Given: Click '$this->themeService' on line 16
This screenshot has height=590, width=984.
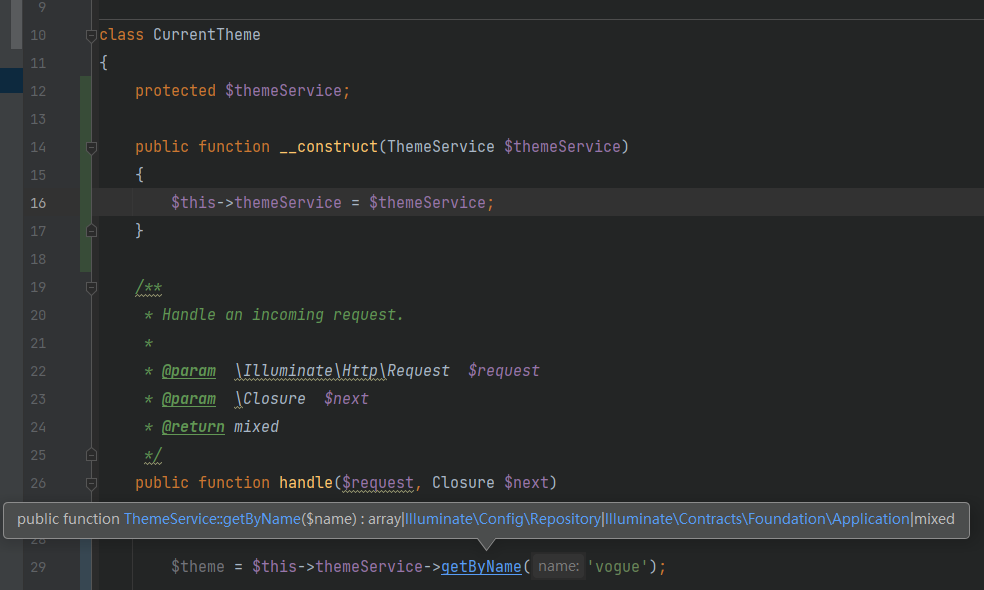Looking at the screenshot, I should [256, 203].
